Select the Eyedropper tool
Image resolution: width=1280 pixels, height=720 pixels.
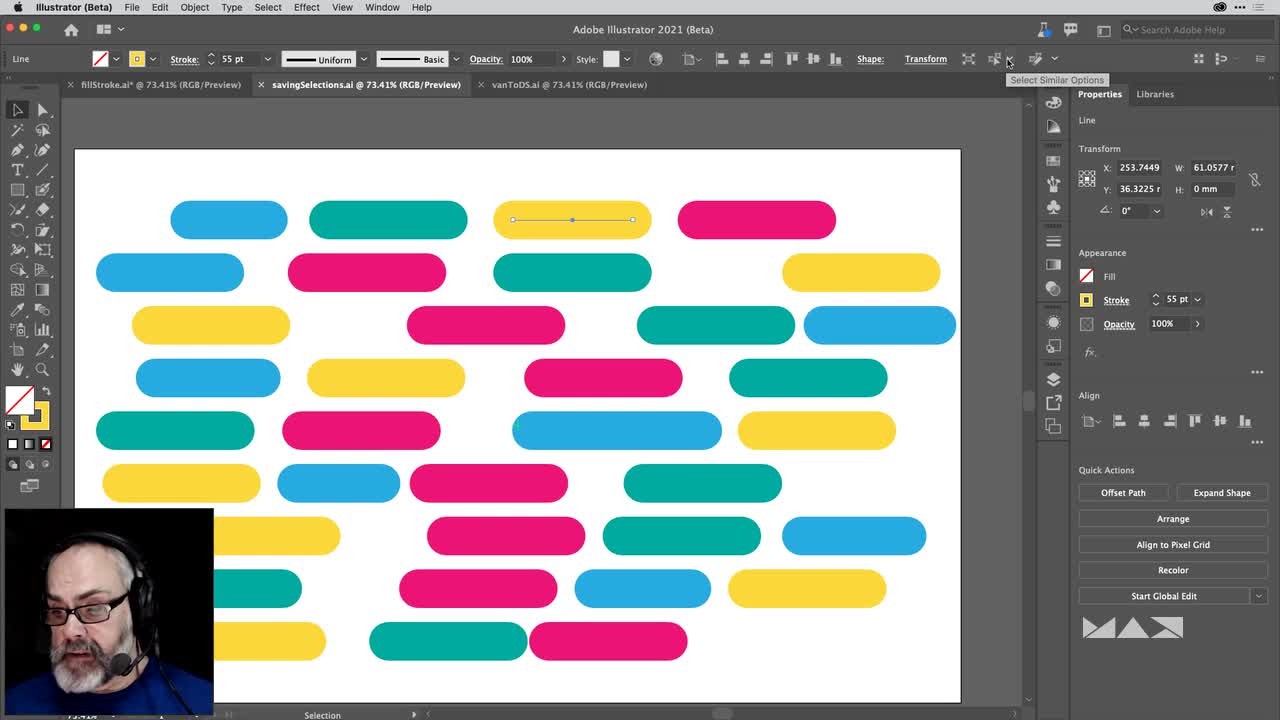click(18, 310)
